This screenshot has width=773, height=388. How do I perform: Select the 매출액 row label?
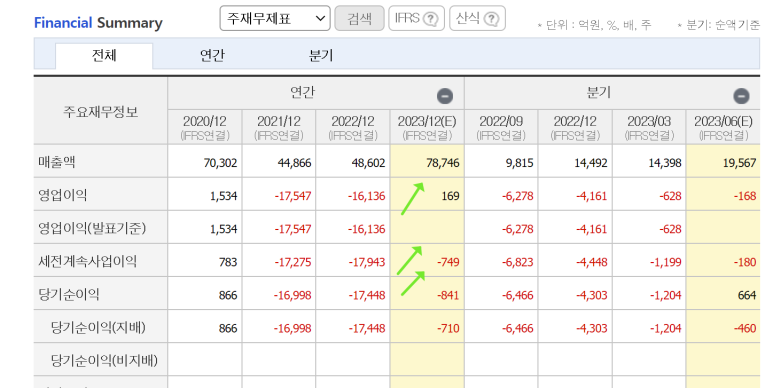coord(57,162)
